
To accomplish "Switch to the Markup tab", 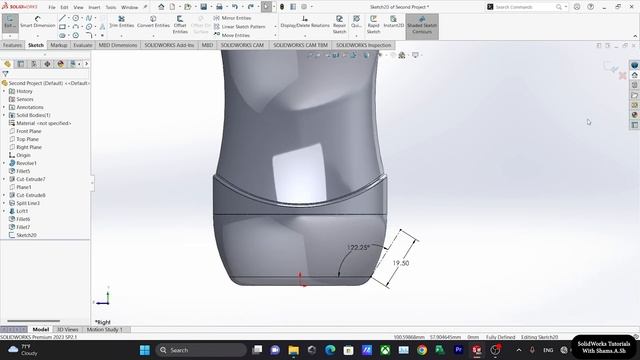I will coord(59,45).
